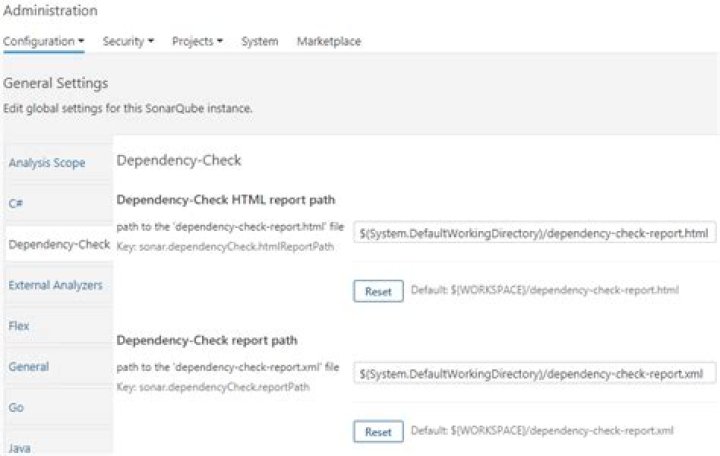Select the Administration page title

50,11
